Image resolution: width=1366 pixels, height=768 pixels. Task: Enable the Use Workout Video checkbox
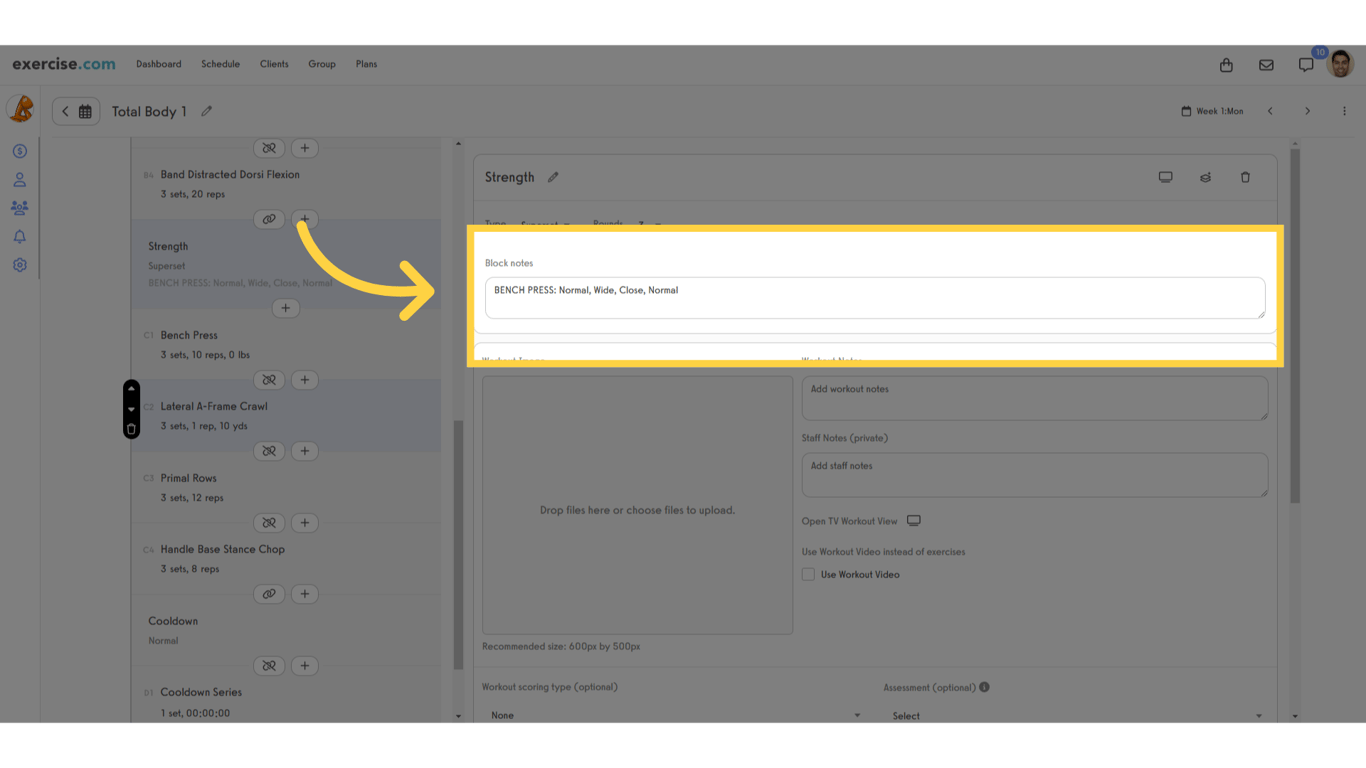(807, 574)
